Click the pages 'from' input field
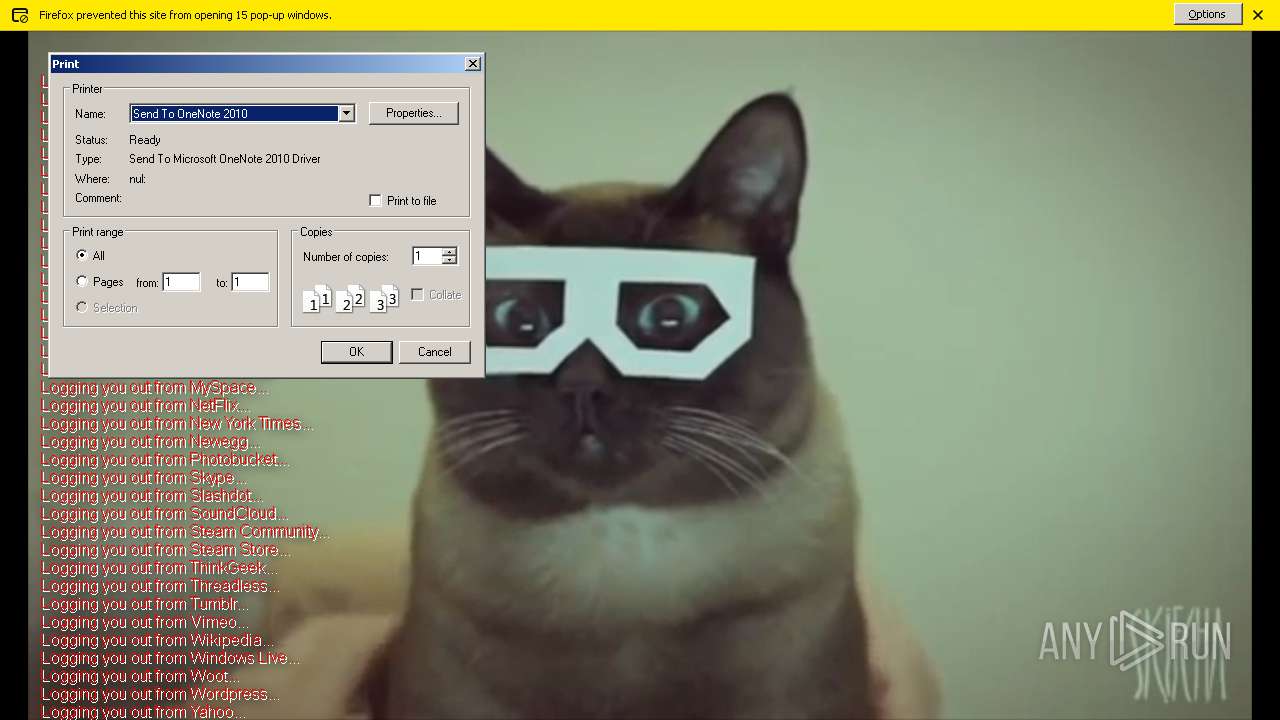 tap(181, 283)
